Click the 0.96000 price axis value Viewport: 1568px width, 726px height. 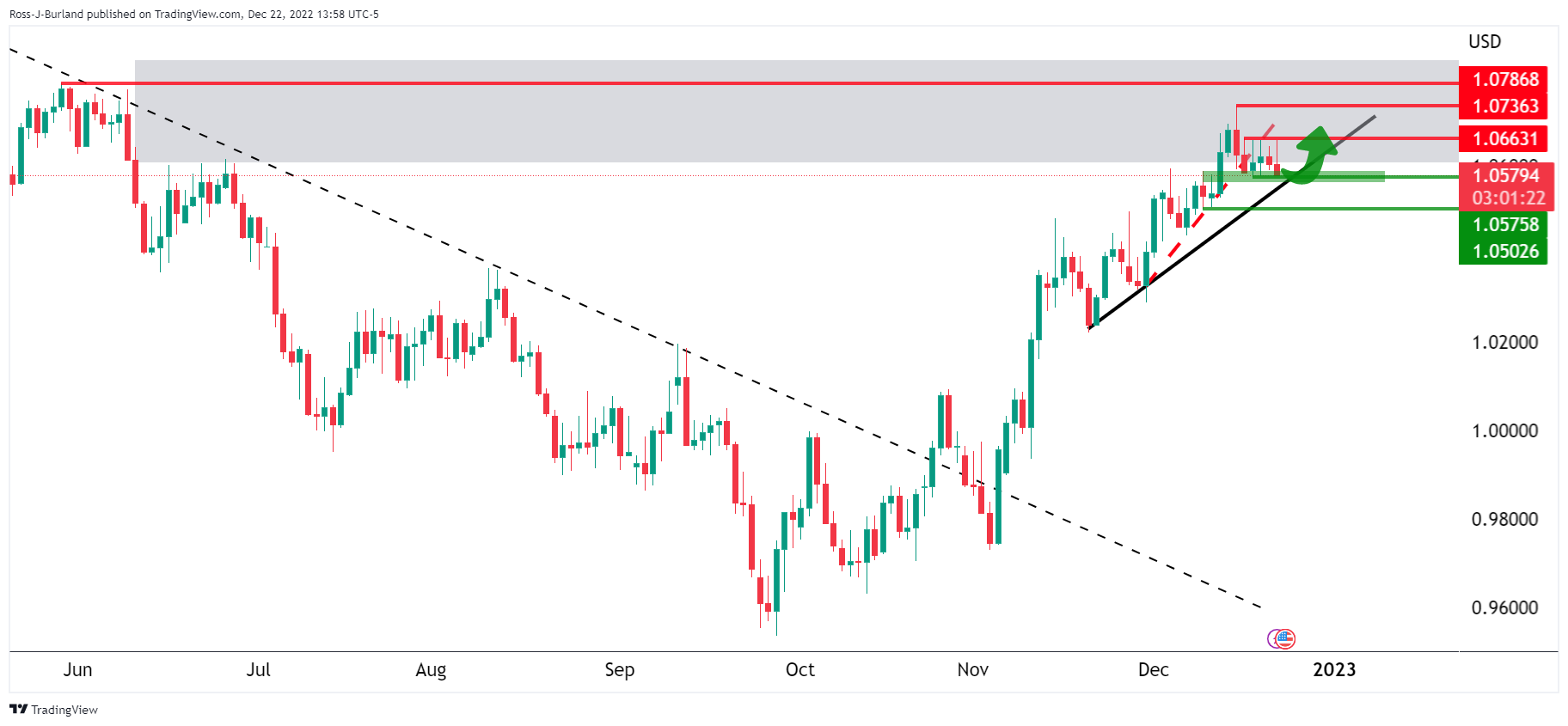[x=1504, y=607]
